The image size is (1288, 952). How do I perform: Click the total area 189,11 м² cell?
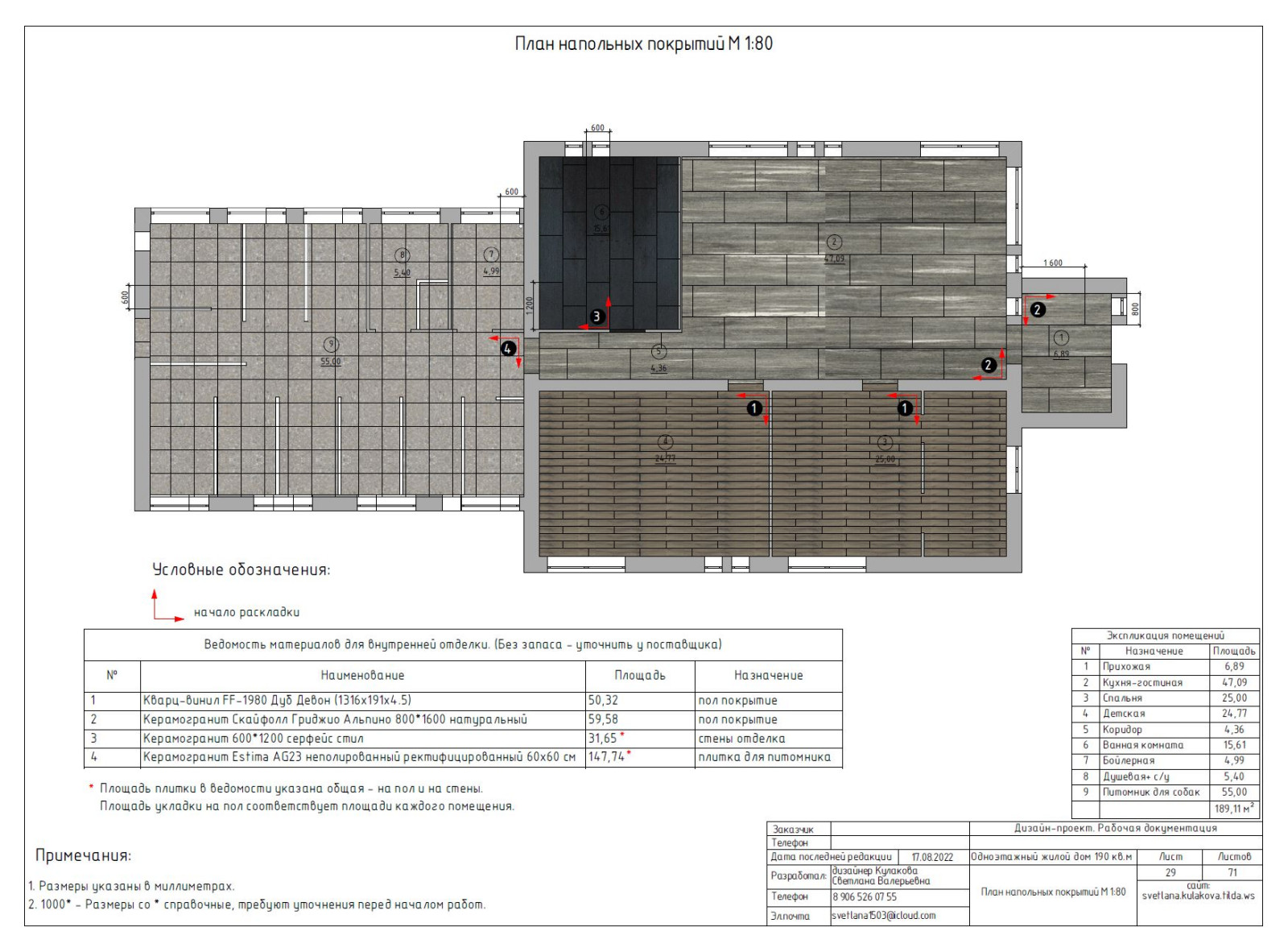(x=1234, y=809)
